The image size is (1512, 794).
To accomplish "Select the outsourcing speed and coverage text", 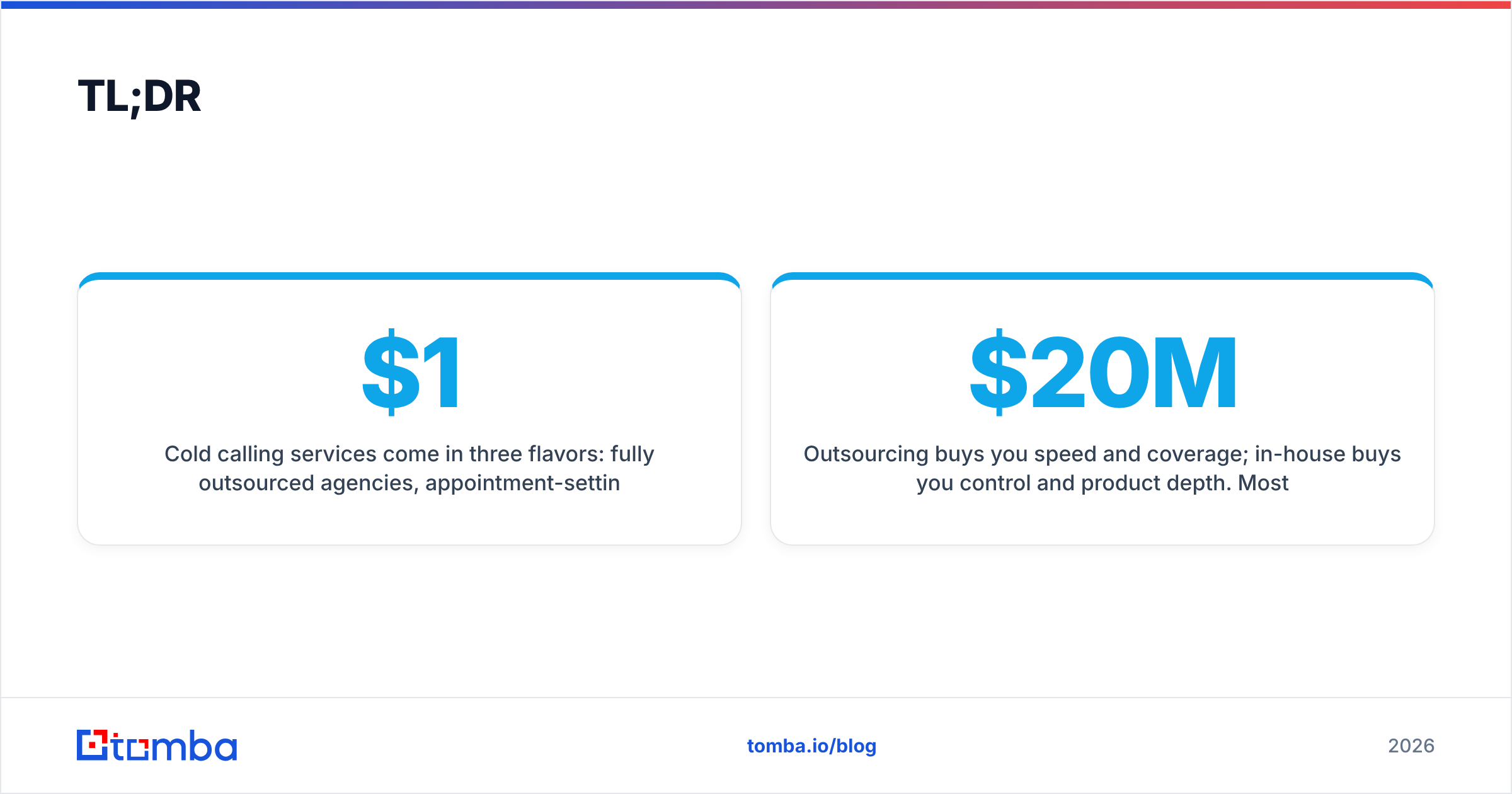I will 1102,468.
